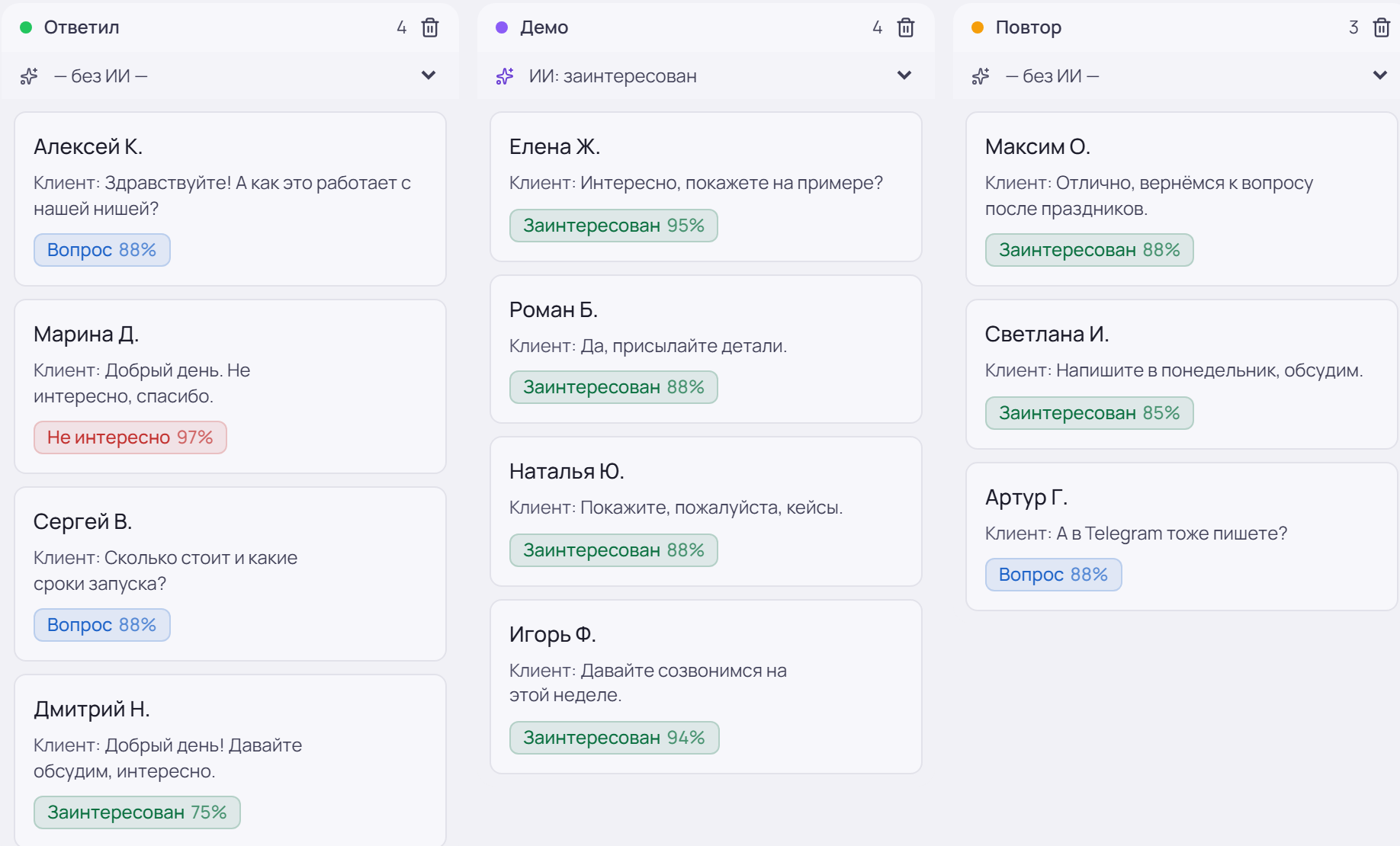Screen dimensions: 1400x846
Task: Open Светлана И. lead card
Action: click(1182, 374)
